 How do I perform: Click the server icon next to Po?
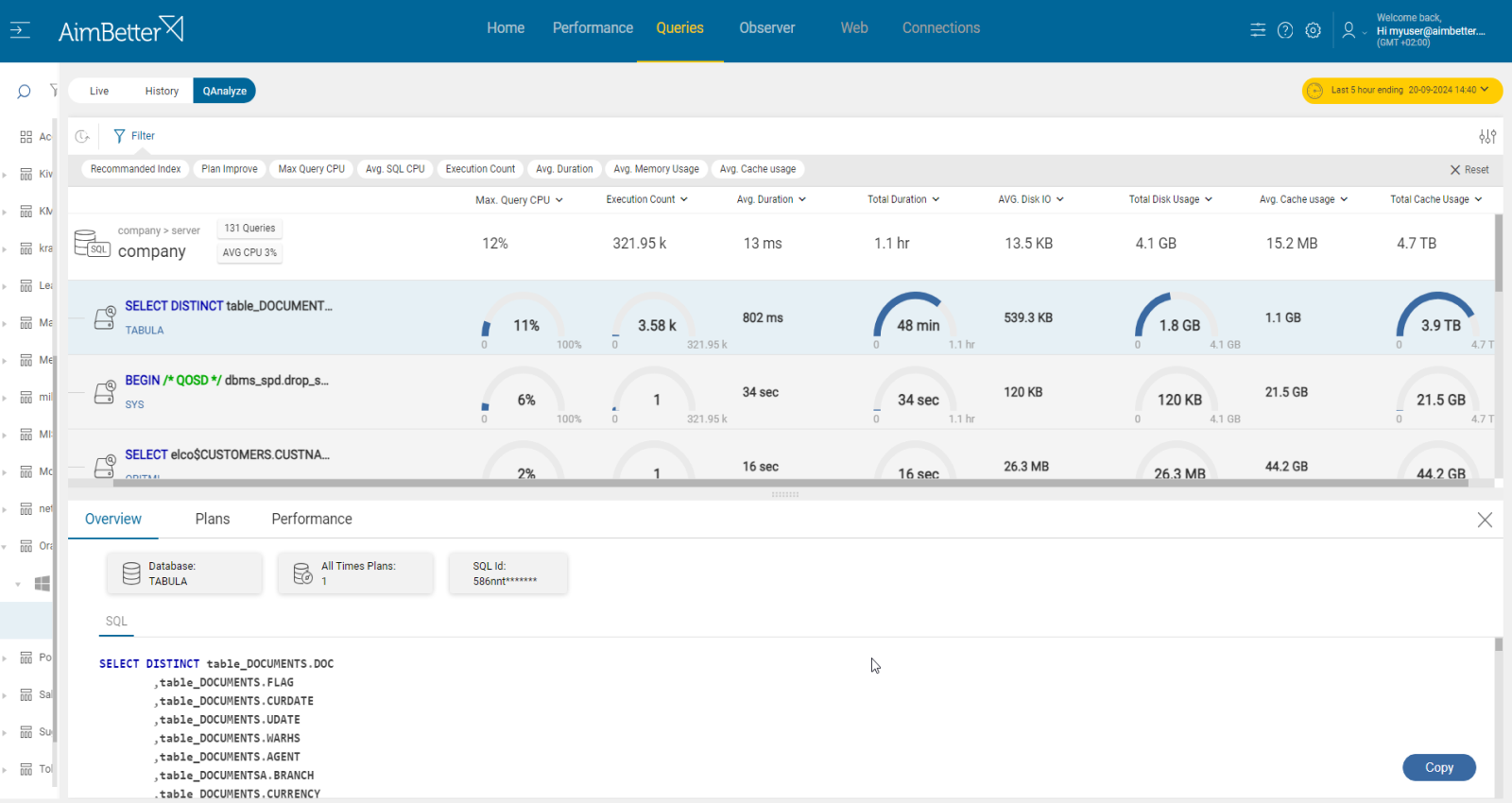point(26,658)
